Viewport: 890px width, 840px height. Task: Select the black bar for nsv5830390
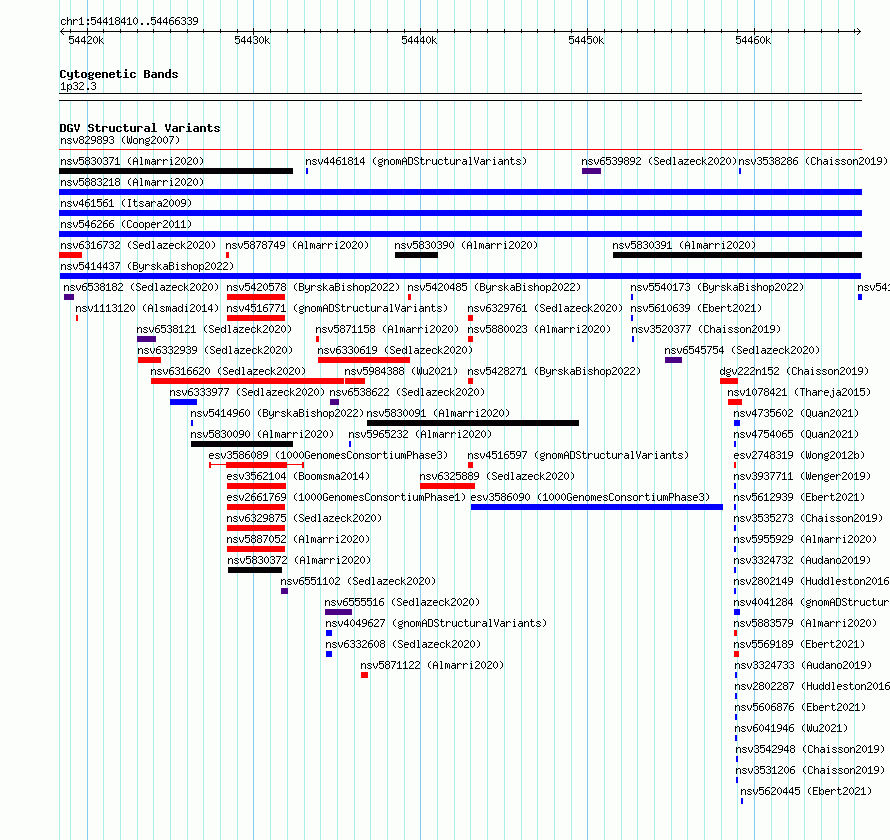[x=416, y=255]
